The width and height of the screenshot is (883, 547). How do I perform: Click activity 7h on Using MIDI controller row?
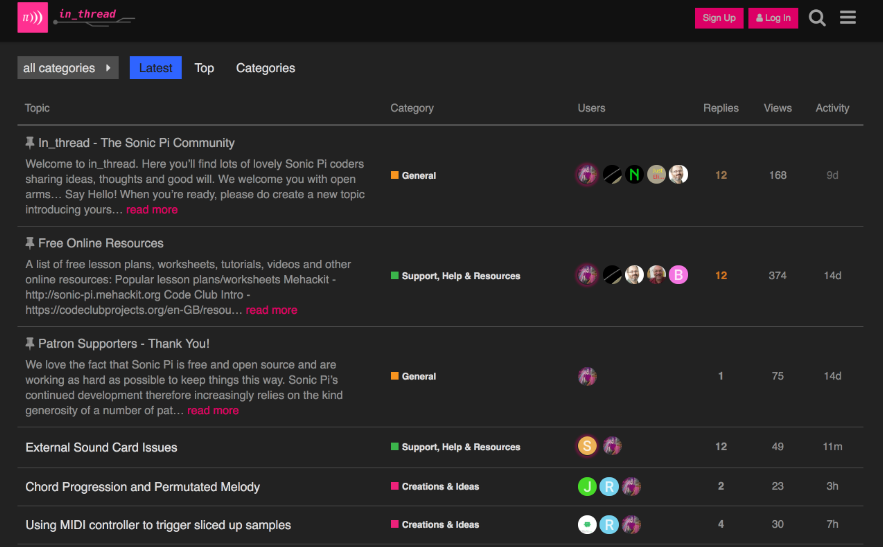tap(832, 524)
